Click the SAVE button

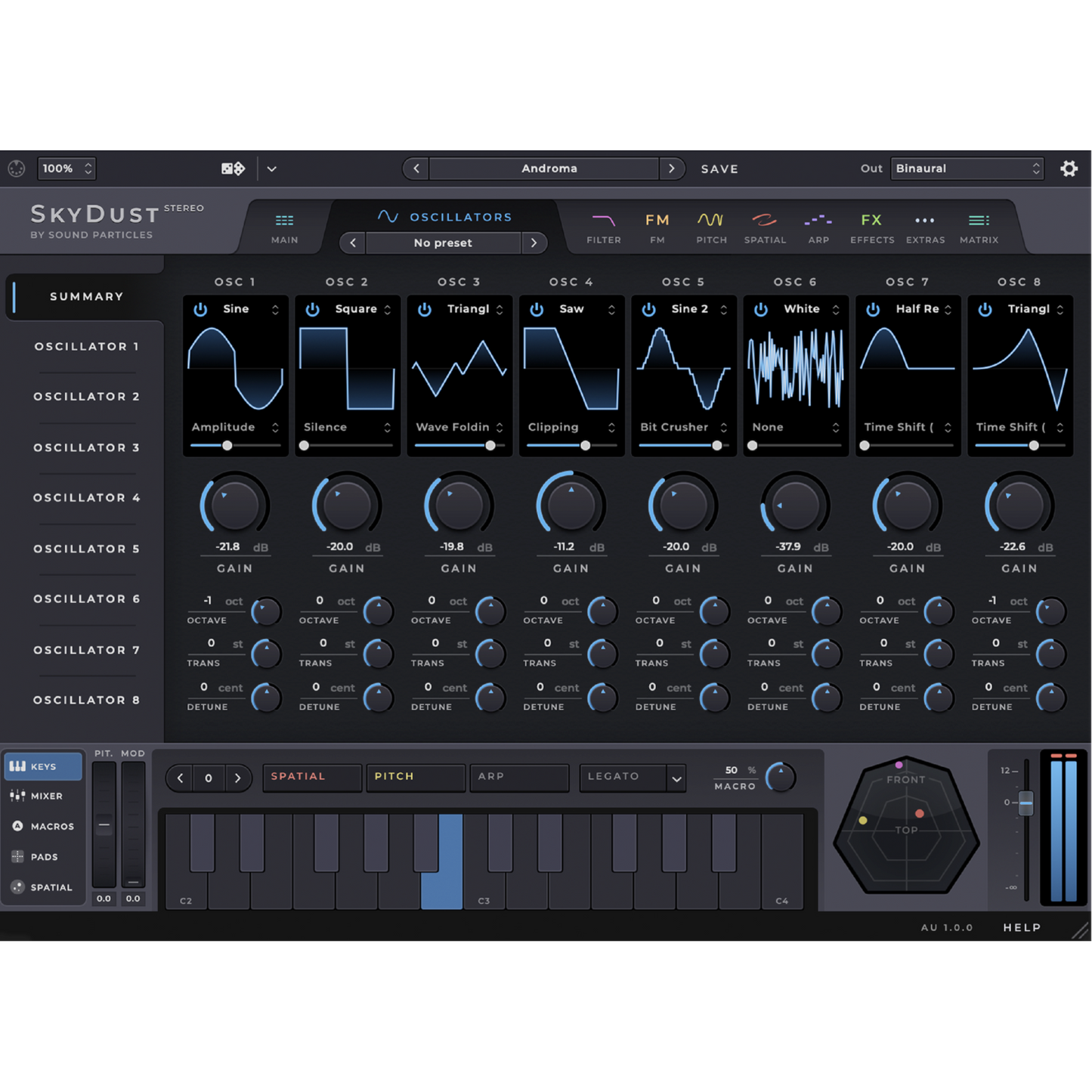click(719, 169)
